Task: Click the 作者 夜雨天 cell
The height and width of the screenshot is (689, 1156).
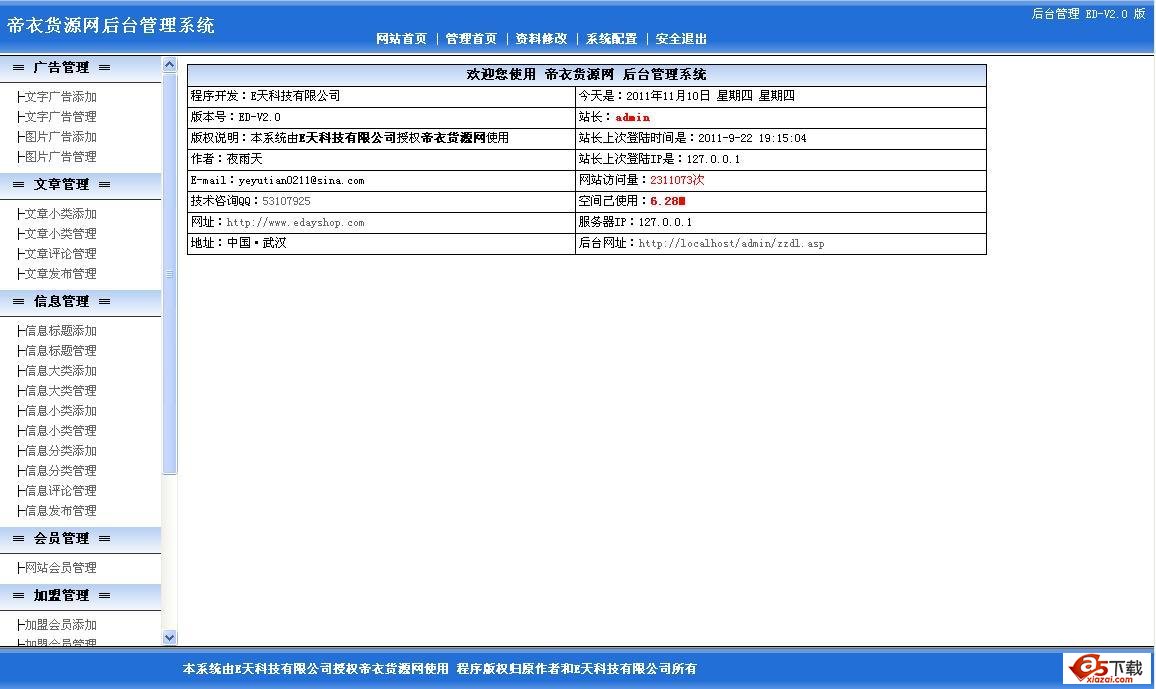Action: tap(381, 159)
